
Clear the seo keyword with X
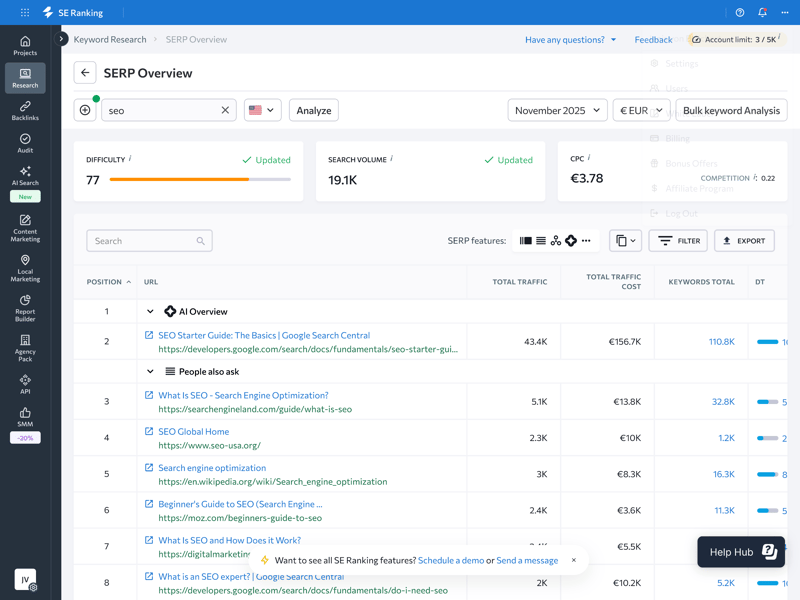point(225,110)
